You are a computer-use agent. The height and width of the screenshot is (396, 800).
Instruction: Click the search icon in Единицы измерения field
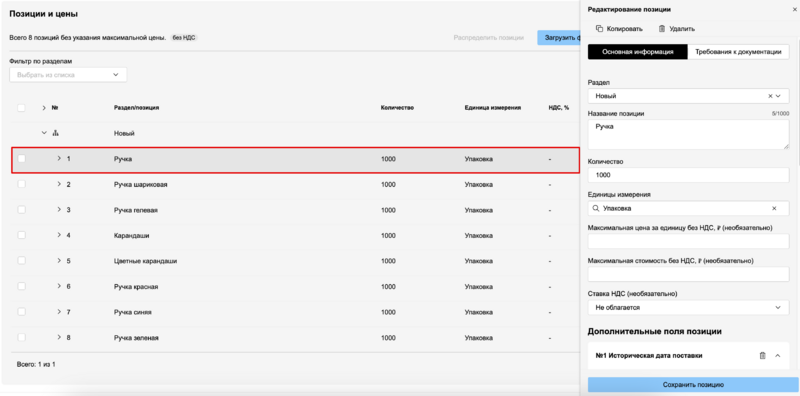pyautogui.click(x=595, y=208)
